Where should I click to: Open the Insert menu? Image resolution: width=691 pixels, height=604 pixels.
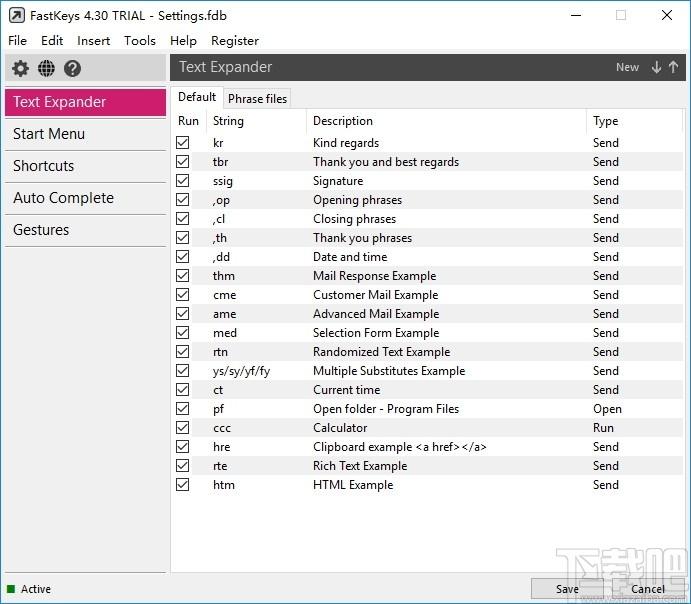[93, 41]
